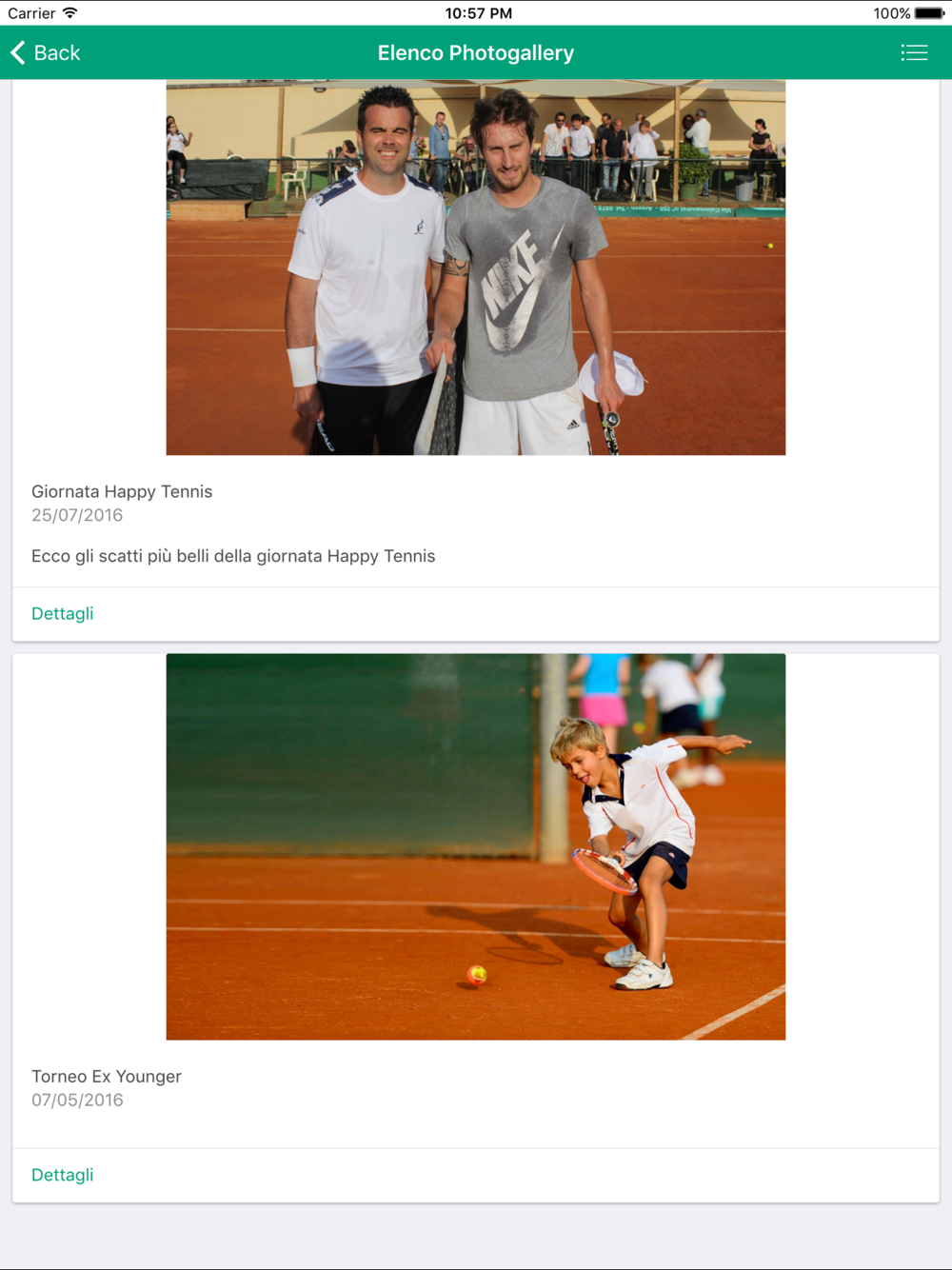Tap the orange tennis ball in photo
This screenshot has width=952, height=1270.
[477, 974]
